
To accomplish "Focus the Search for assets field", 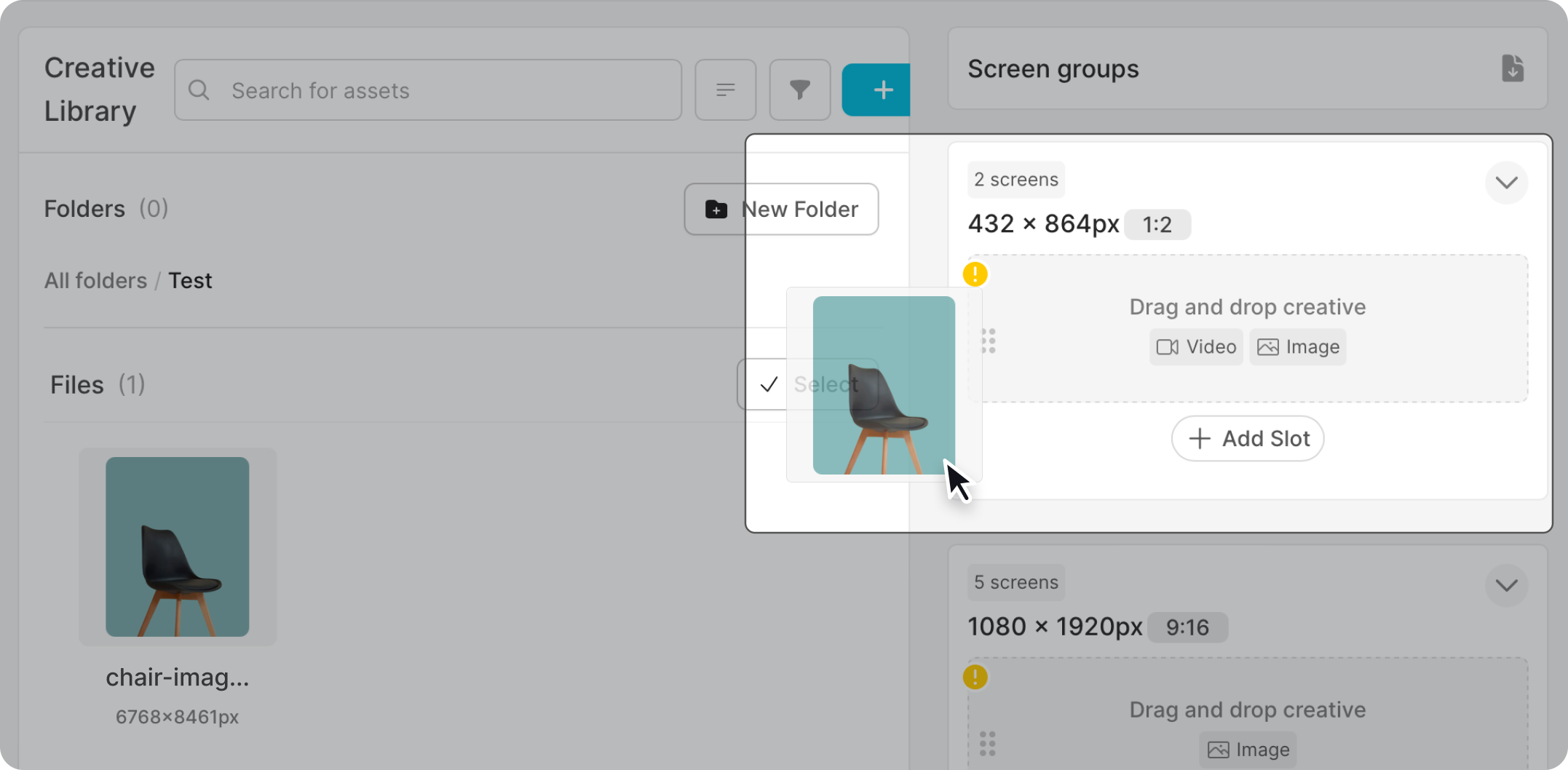I will (x=428, y=90).
